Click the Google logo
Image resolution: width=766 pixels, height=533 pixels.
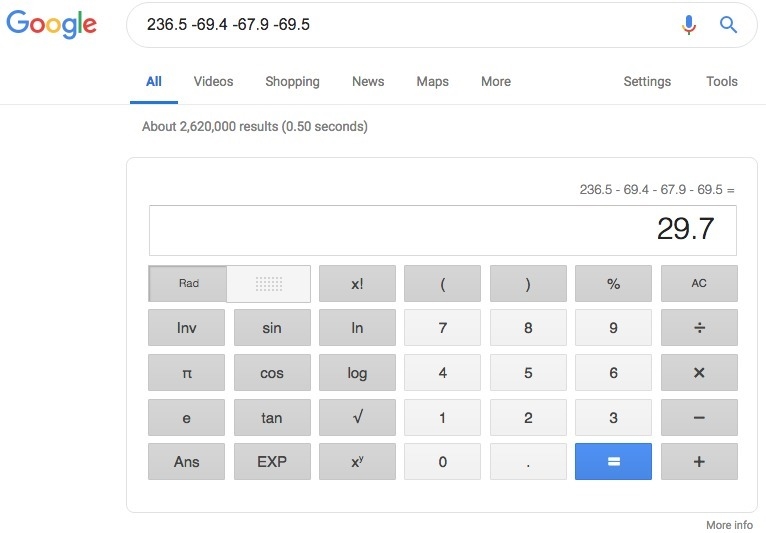point(51,24)
